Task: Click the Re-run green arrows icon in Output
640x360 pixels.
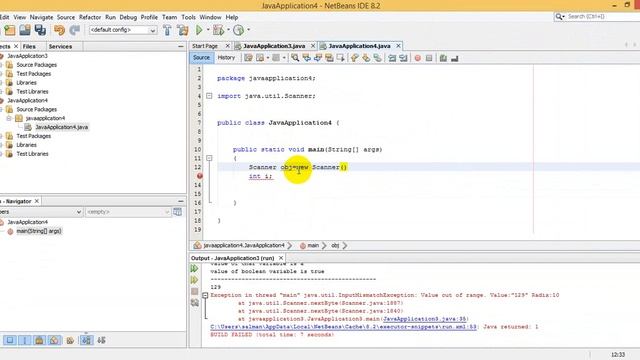Action: 195,269
